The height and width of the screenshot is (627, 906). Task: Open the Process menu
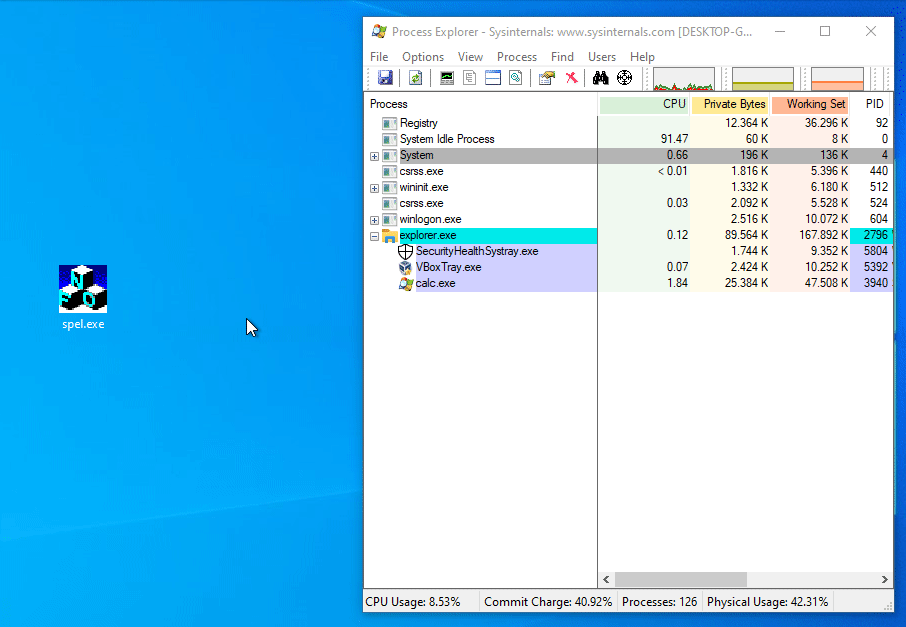517,57
